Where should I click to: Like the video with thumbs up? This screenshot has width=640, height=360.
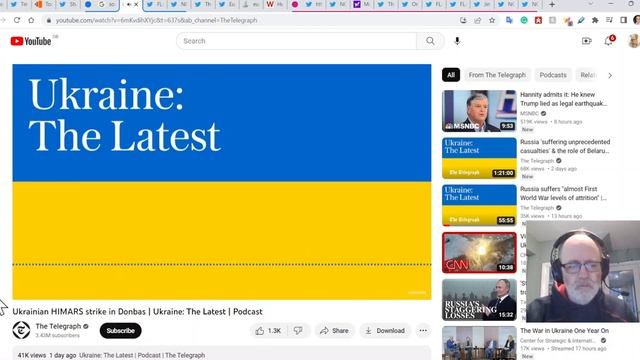tap(269, 331)
